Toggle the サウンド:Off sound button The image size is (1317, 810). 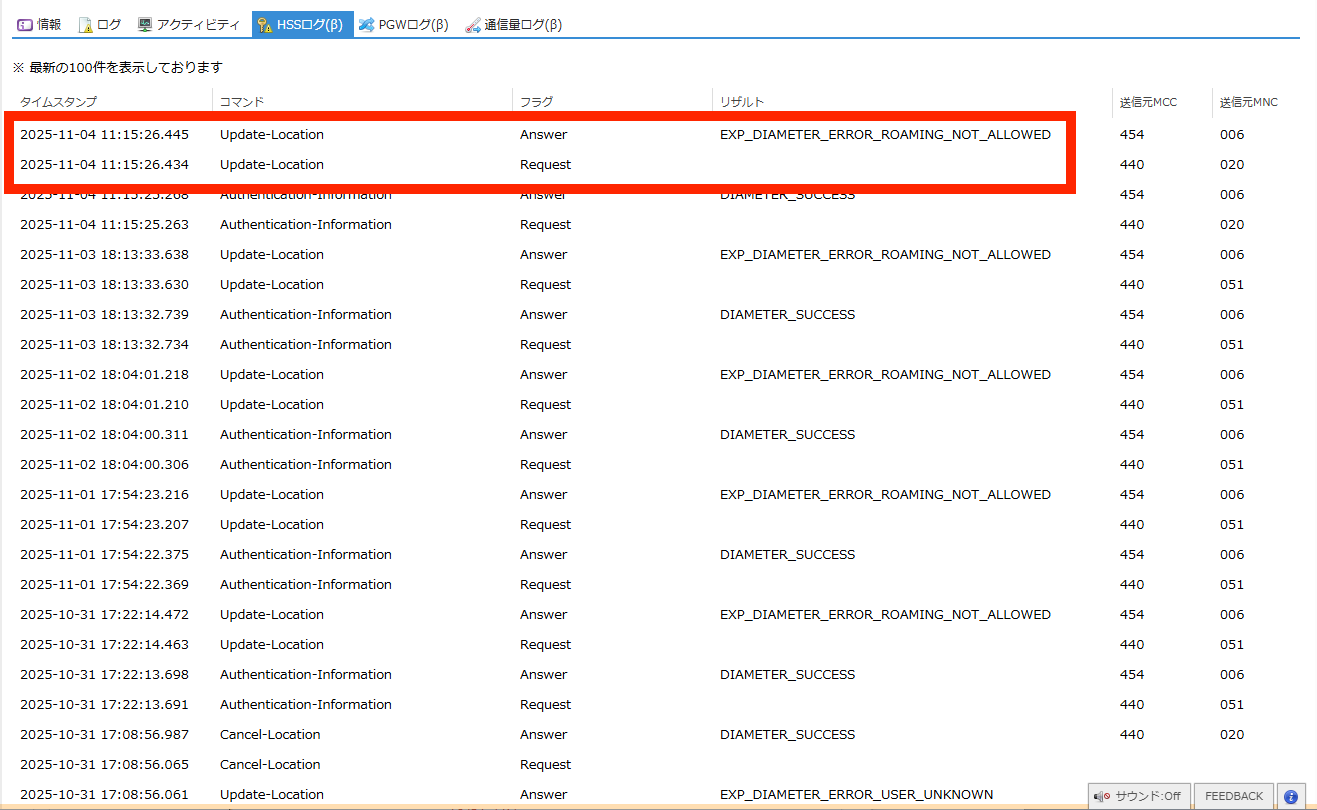1138,796
